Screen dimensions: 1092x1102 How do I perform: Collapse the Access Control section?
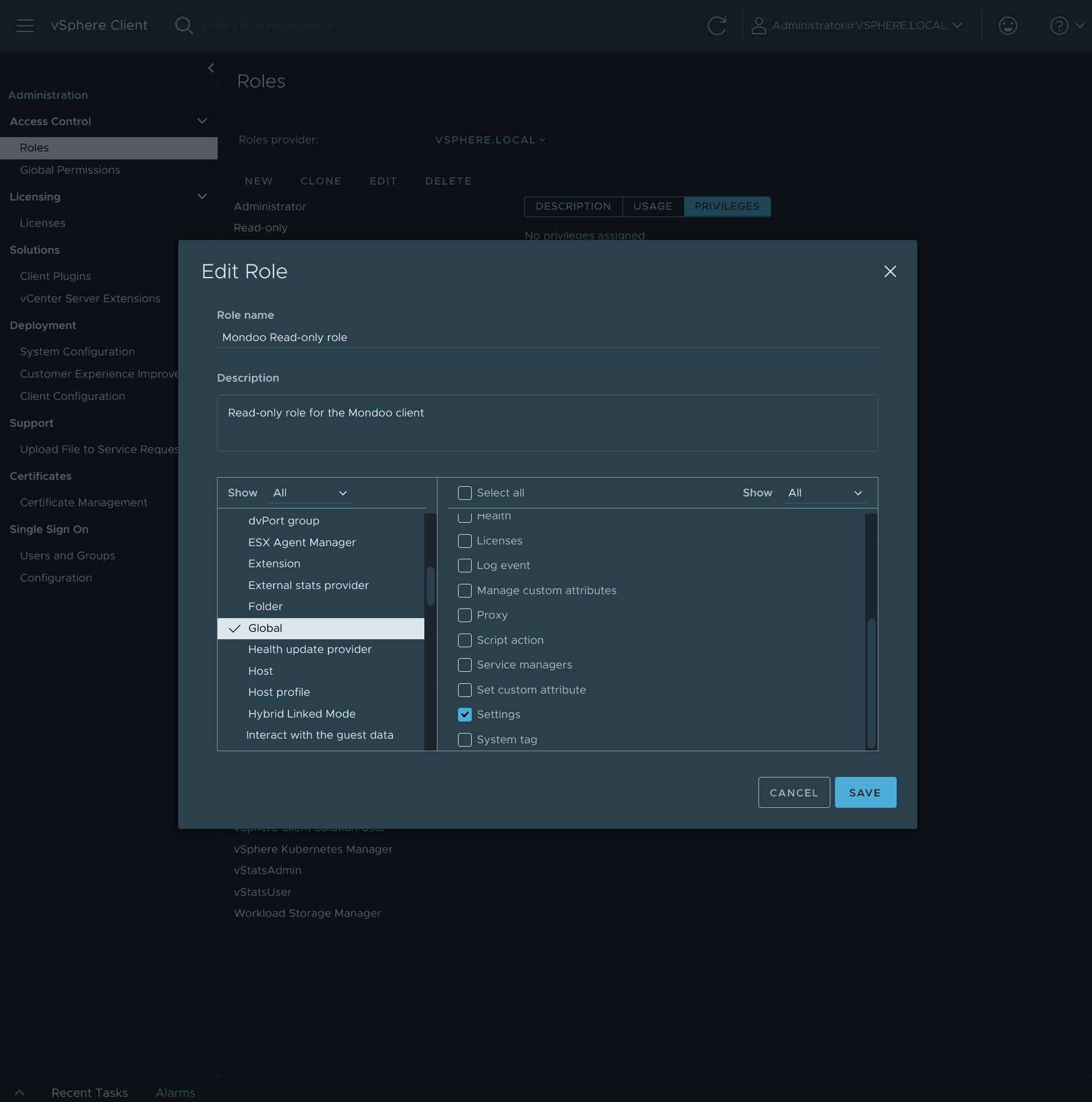202,121
